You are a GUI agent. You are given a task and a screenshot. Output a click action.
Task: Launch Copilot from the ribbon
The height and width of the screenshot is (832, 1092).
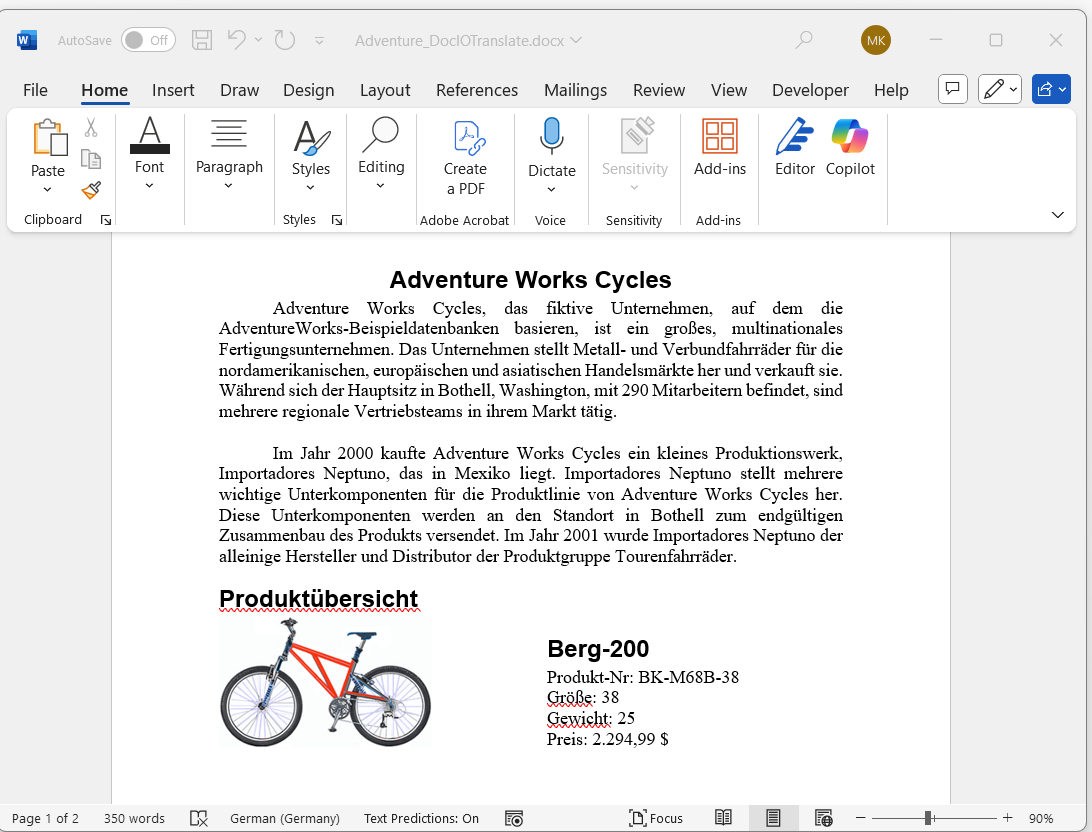coord(850,148)
